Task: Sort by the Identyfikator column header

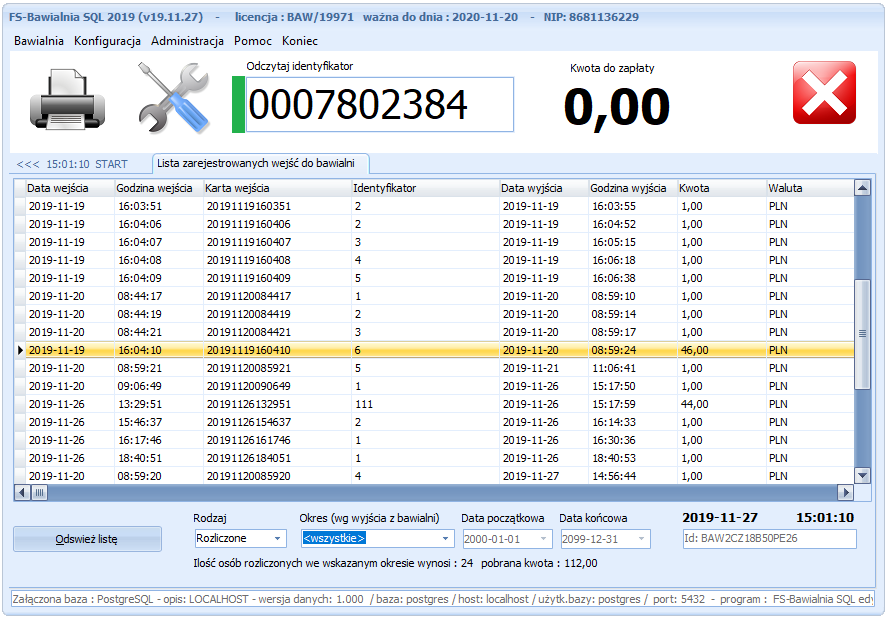Action: click(425, 188)
